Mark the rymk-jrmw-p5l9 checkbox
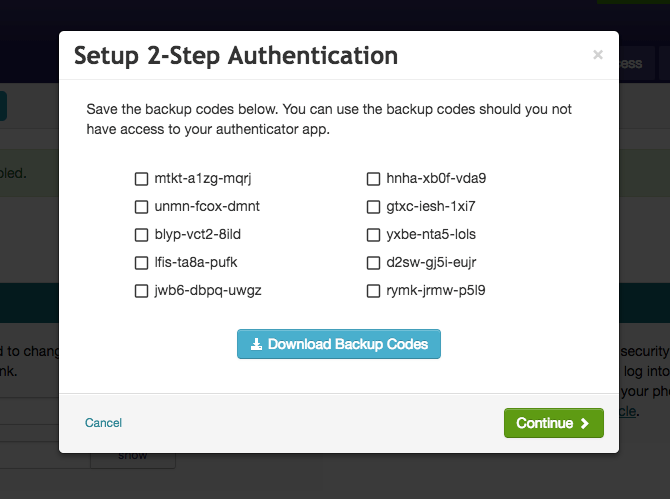 click(373, 291)
